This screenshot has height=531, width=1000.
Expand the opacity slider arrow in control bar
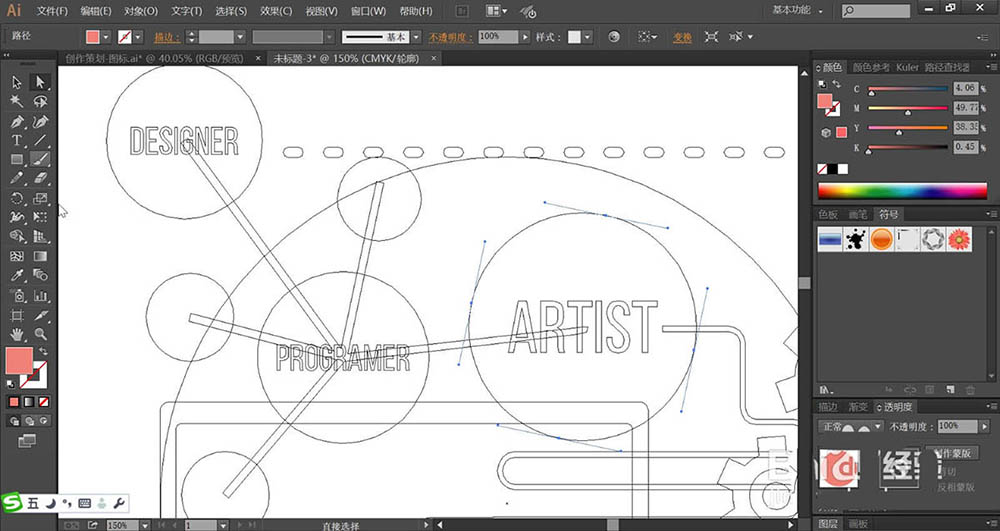tap(526, 37)
